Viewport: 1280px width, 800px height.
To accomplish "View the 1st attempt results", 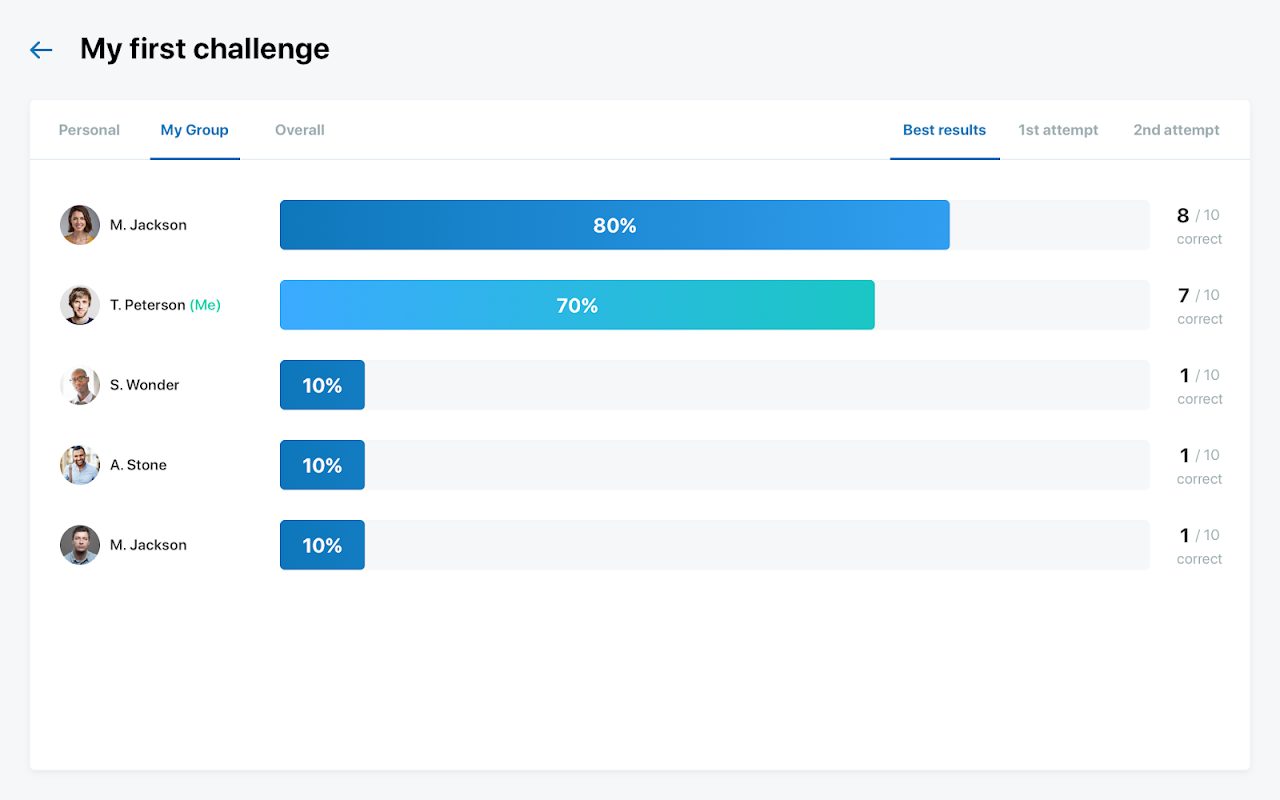I will pyautogui.click(x=1058, y=130).
